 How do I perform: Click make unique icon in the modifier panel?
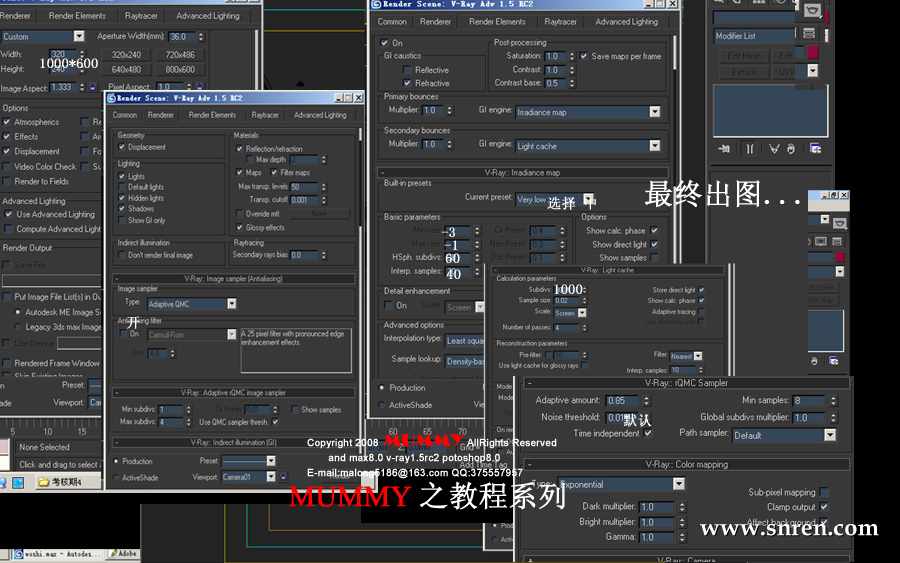tap(774, 149)
